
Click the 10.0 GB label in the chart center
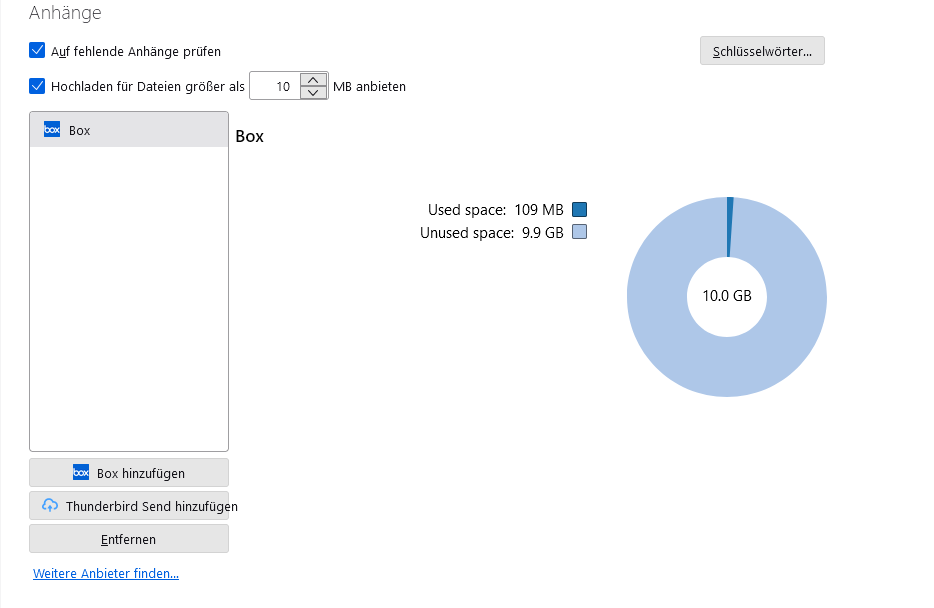(x=727, y=296)
